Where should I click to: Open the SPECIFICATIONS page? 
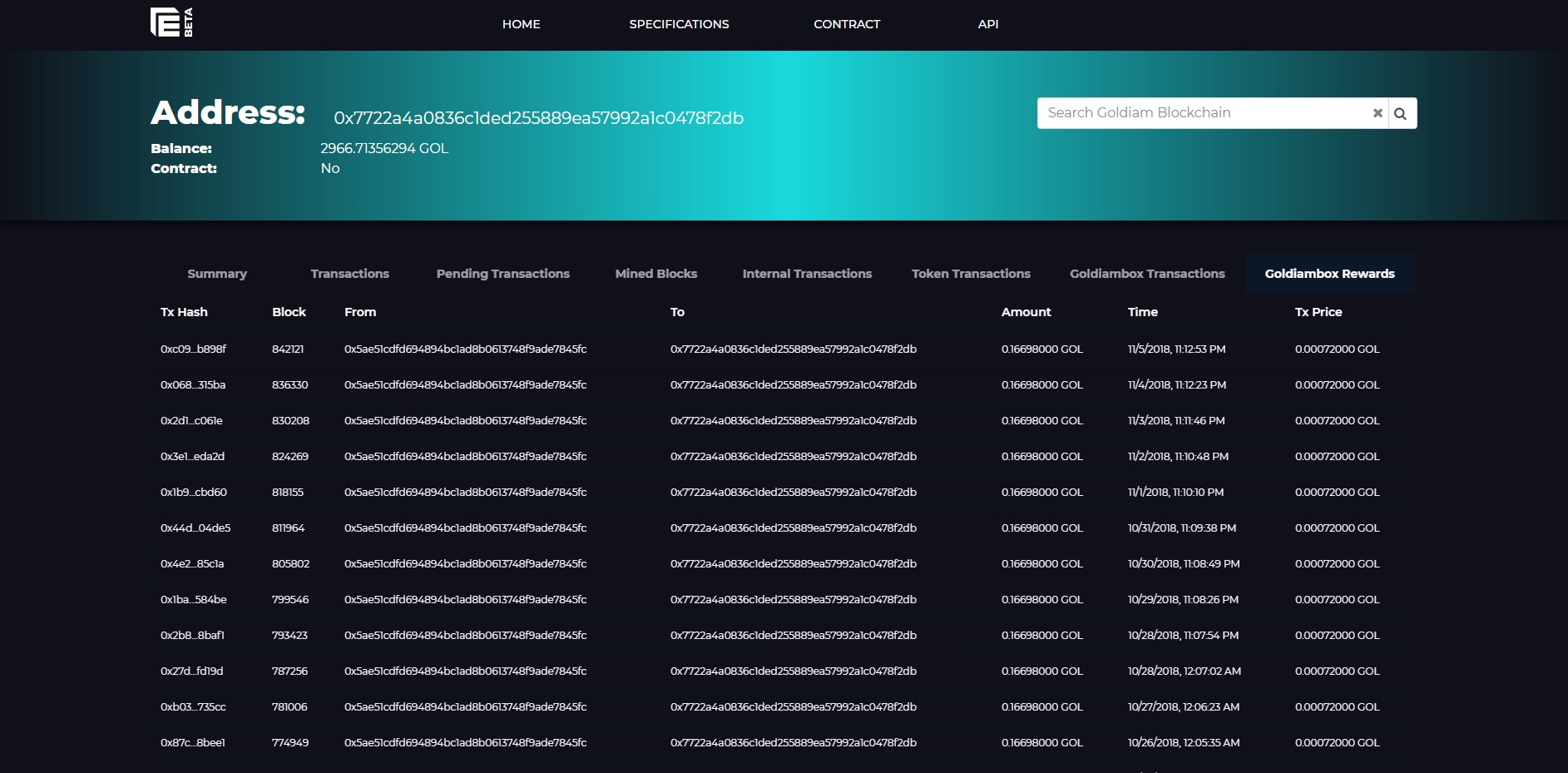[x=679, y=24]
